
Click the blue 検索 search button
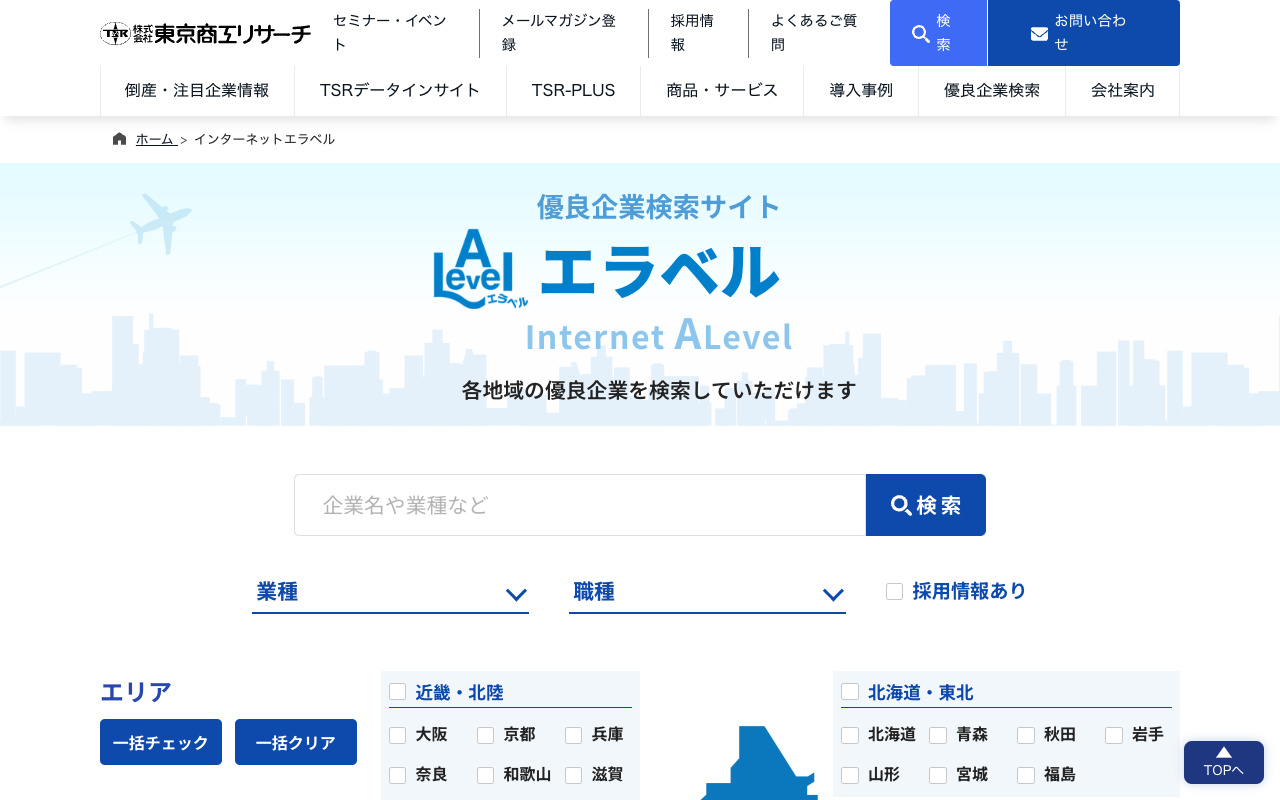pos(926,505)
